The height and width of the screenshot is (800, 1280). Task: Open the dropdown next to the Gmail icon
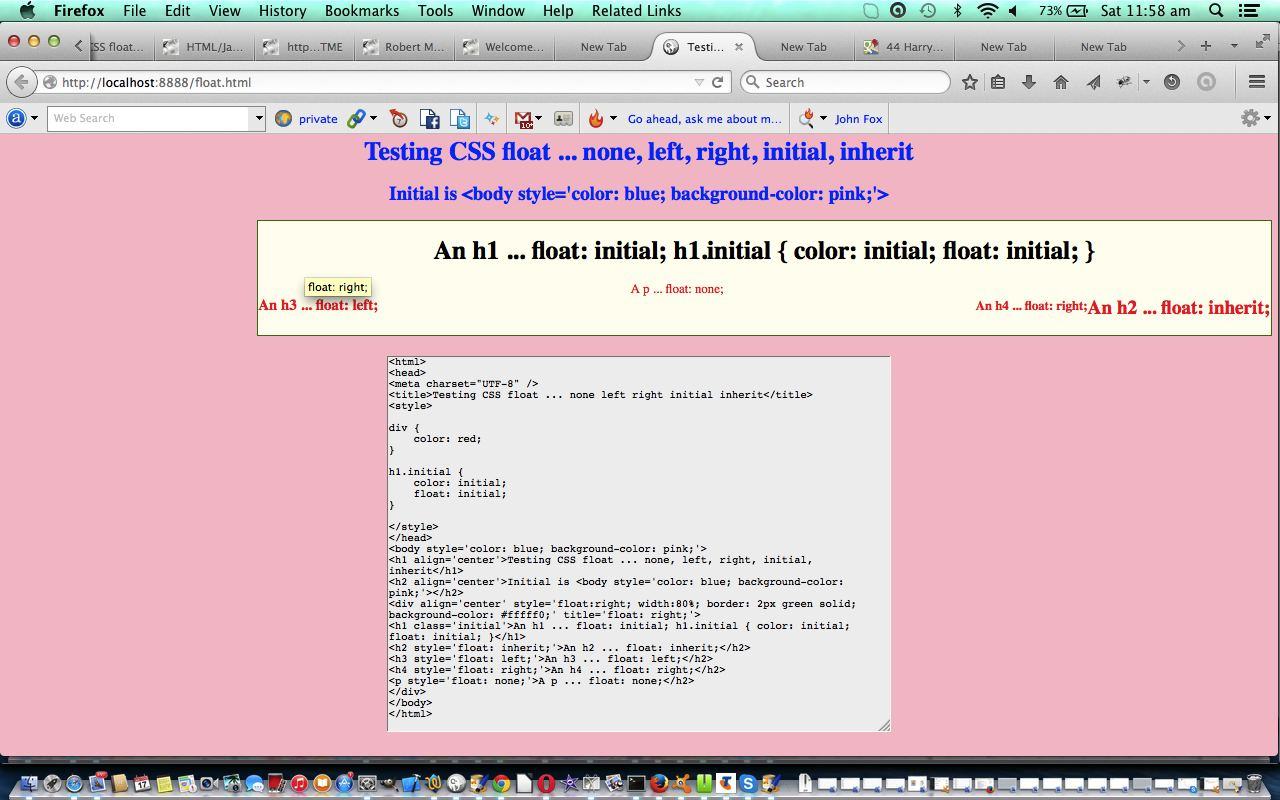click(x=537, y=118)
